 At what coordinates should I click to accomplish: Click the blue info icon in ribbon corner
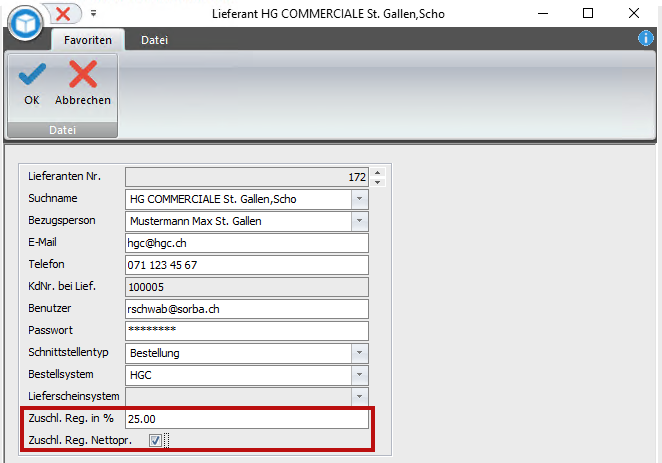tap(646, 38)
